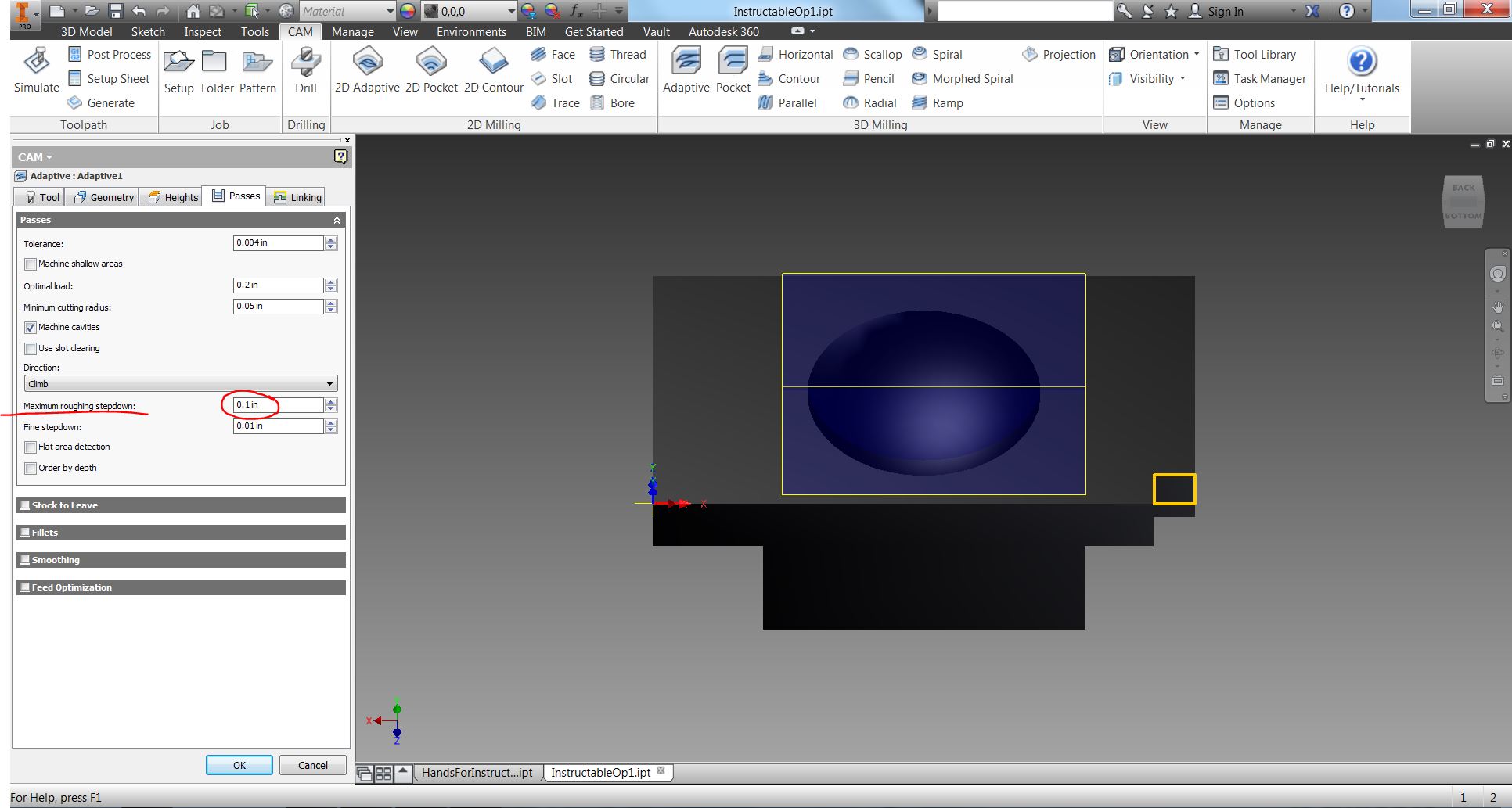This screenshot has height=808, width=1512.
Task: Choose the 3D Pocket strategy
Action: pyautogui.click(x=733, y=70)
